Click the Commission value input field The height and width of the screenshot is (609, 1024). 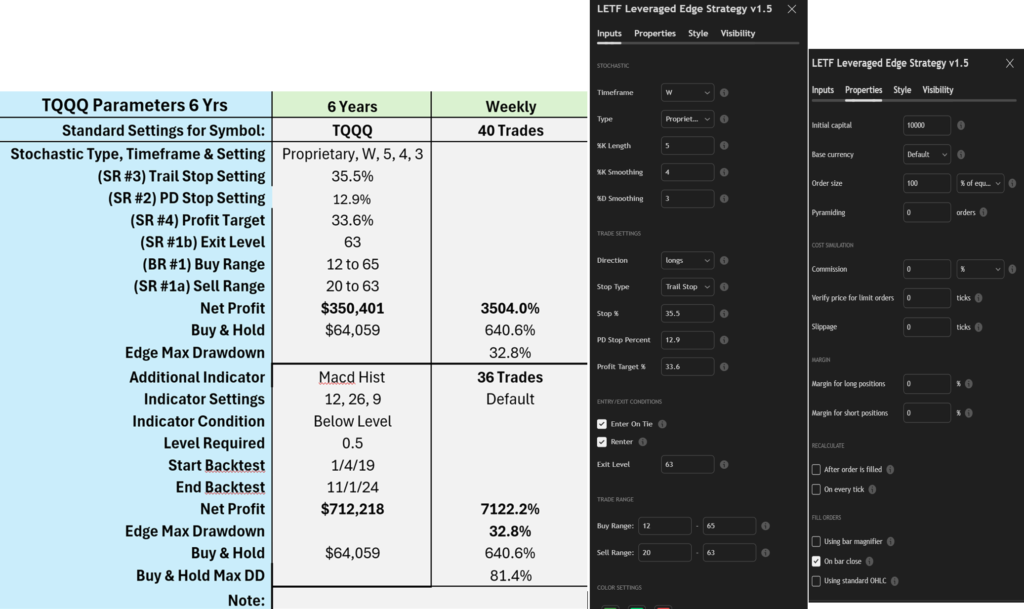(x=927, y=269)
